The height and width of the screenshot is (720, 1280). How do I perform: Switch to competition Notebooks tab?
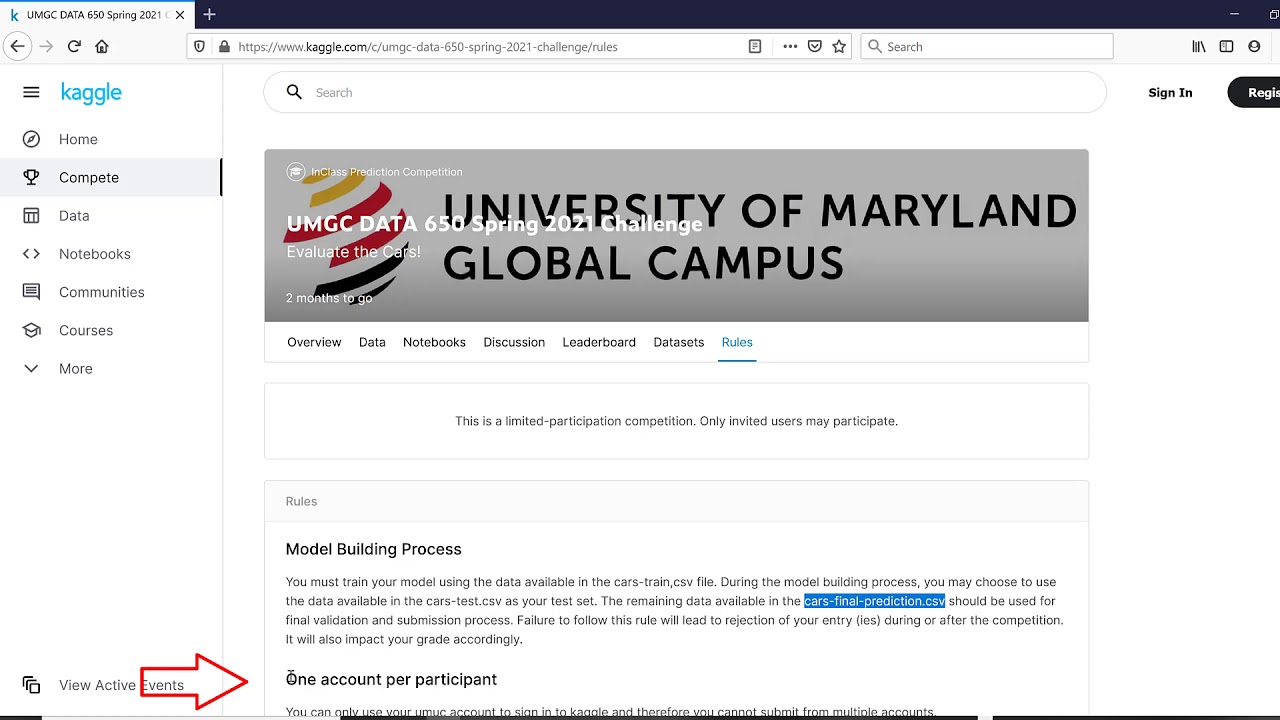[x=434, y=342]
